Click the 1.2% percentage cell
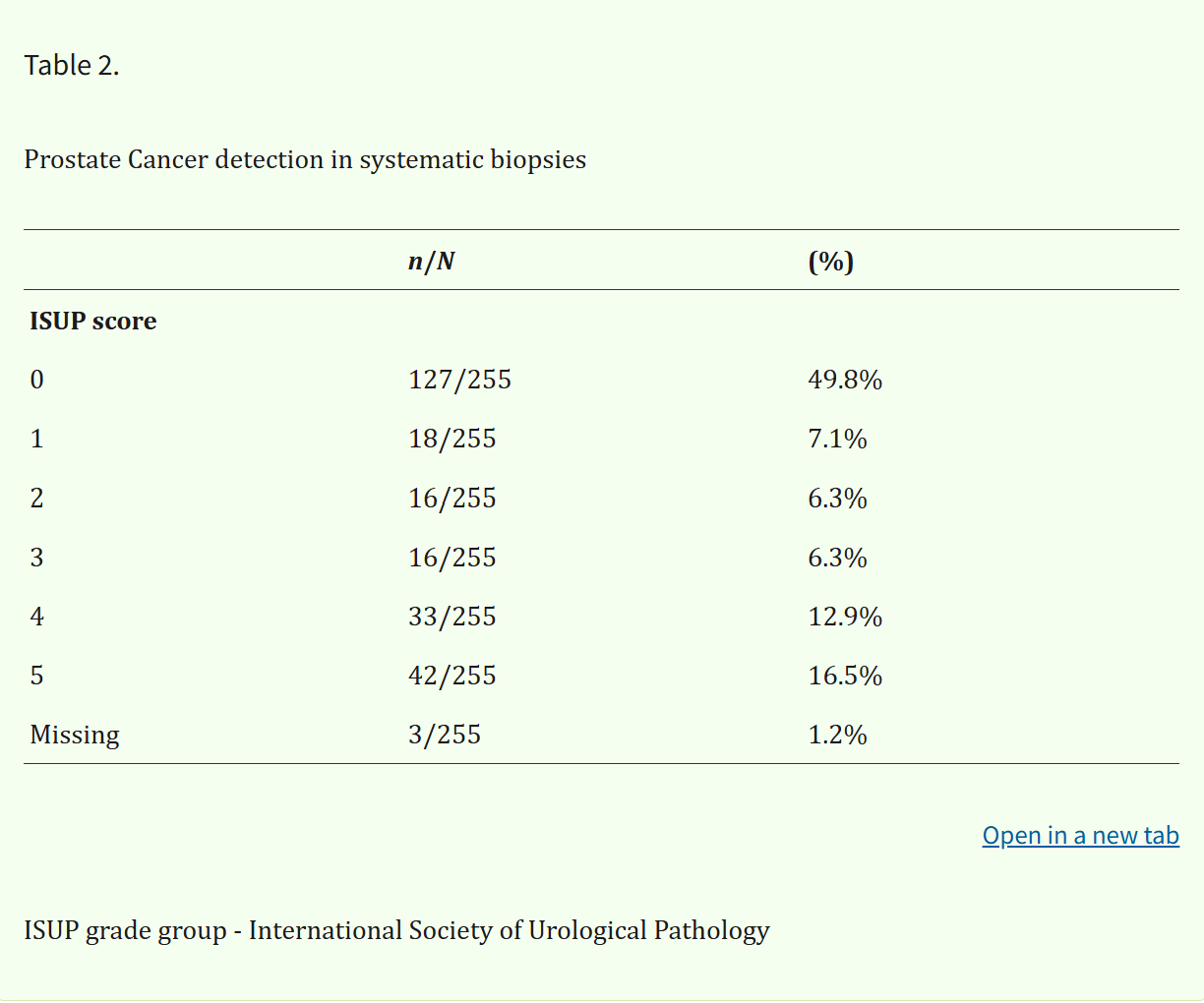Viewport: 1204px width, 1003px height. click(837, 735)
